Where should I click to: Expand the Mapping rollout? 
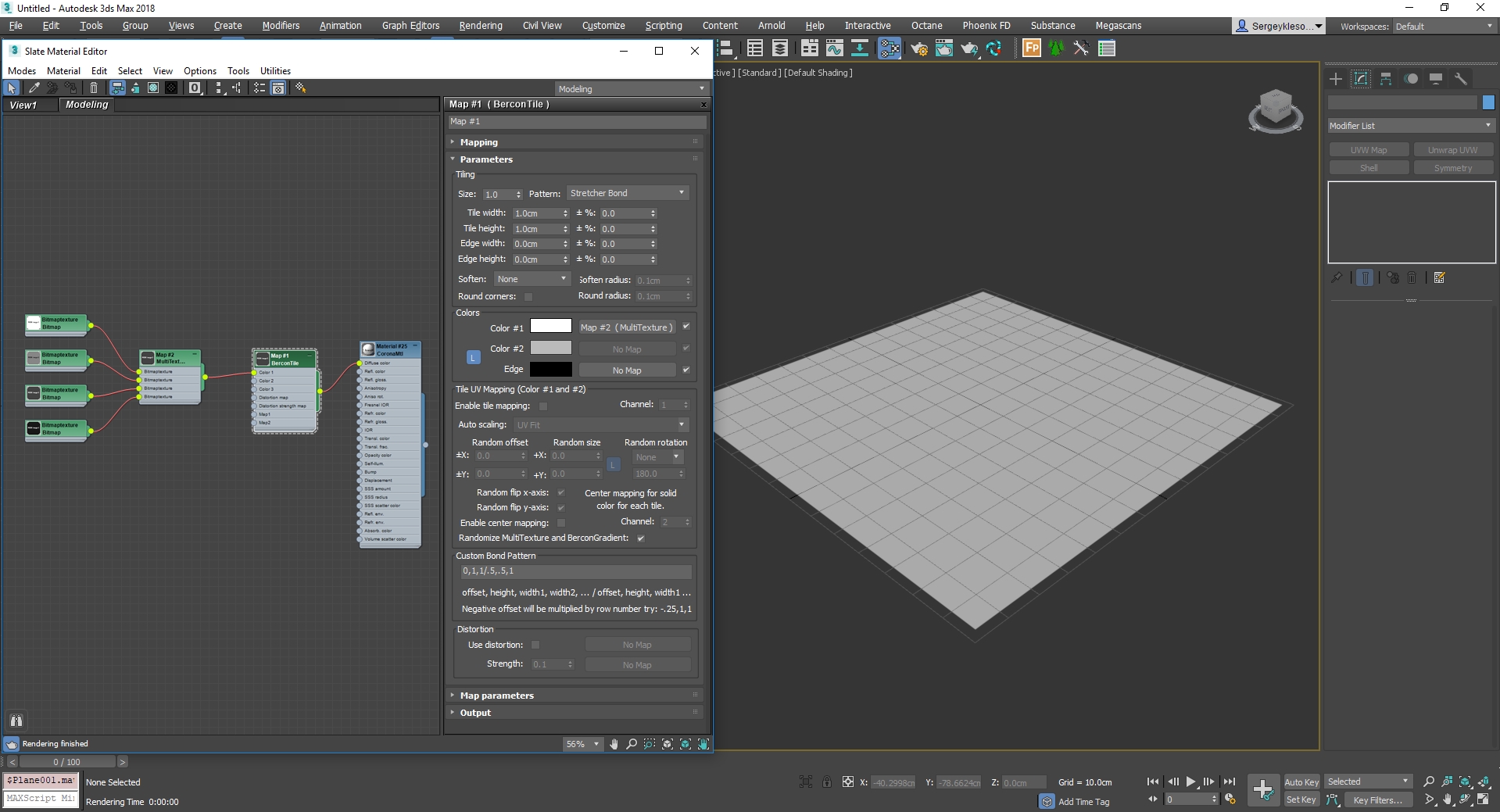click(x=575, y=142)
